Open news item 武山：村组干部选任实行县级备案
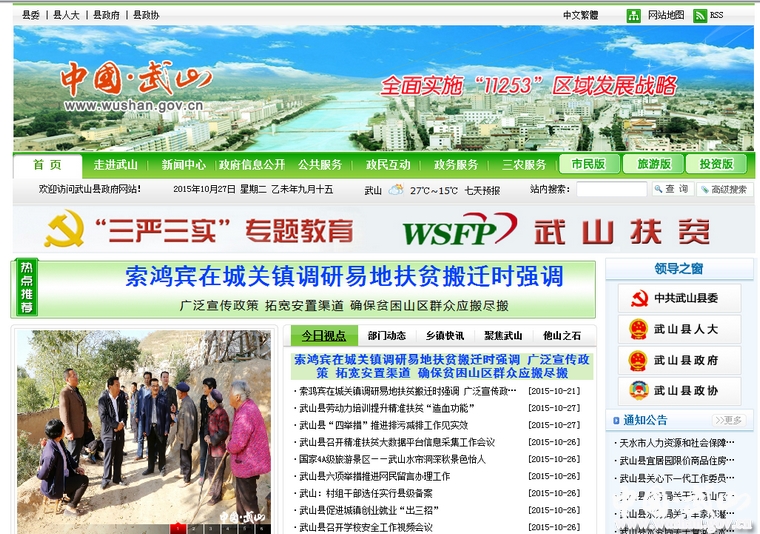Image resolution: width=760 pixels, height=534 pixels. click(366, 493)
